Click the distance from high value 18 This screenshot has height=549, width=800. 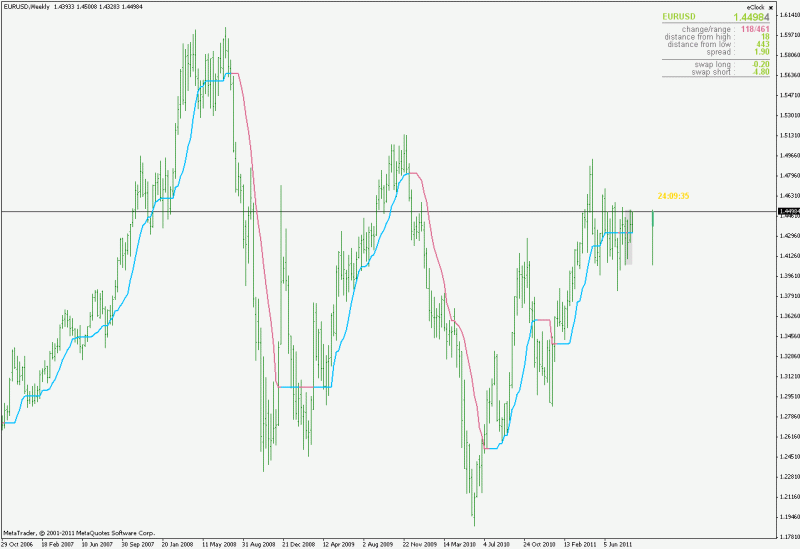point(765,37)
